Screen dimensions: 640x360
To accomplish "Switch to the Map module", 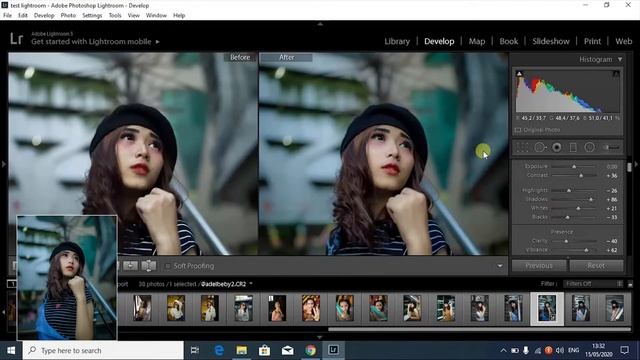I will coord(477,41).
